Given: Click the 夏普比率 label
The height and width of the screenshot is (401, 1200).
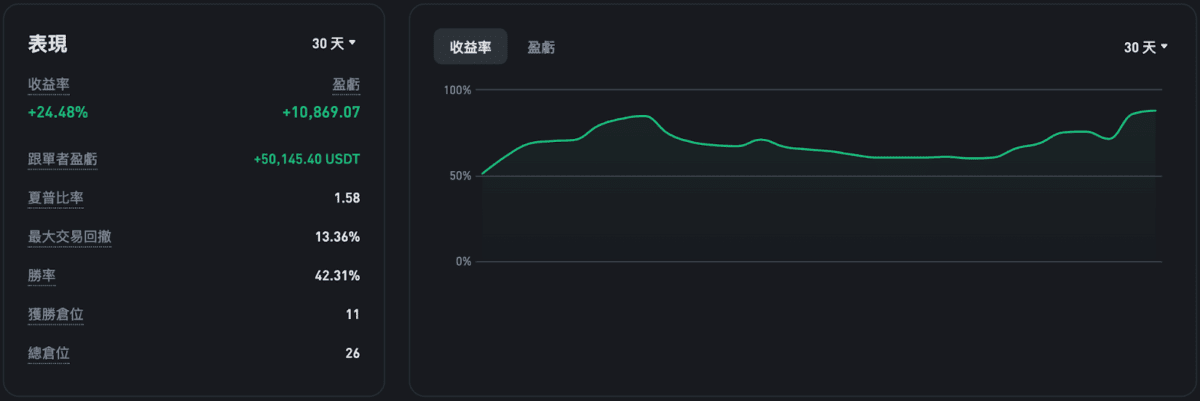Looking at the screenshot, I should click(x=56, y=198).
